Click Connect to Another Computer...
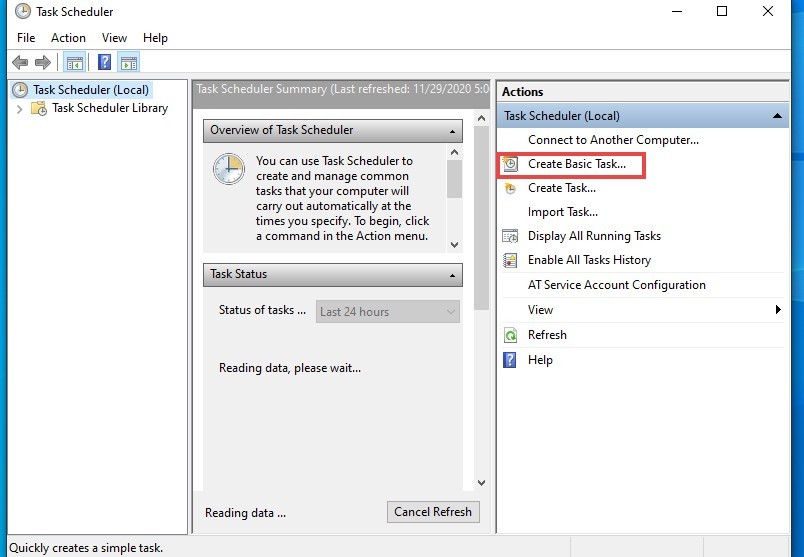The width and height of the screenshot is (804, 557). (613, 140)
